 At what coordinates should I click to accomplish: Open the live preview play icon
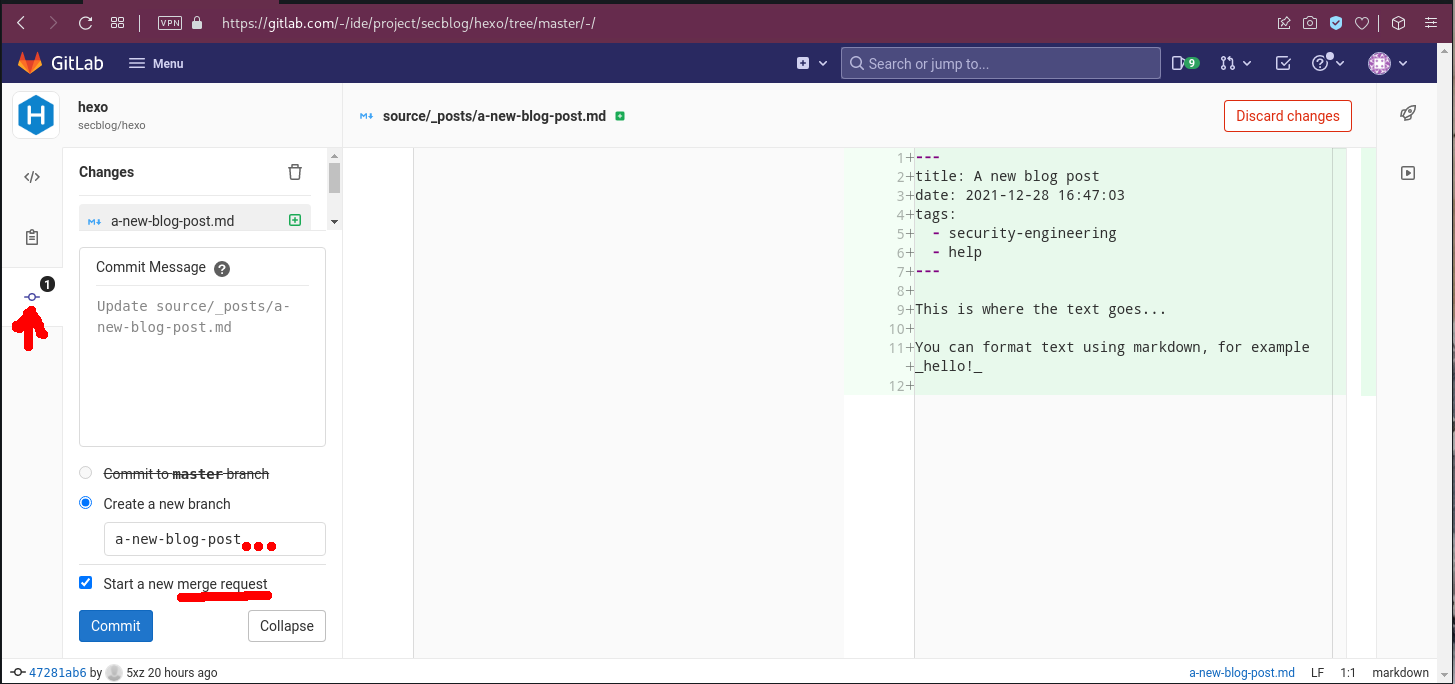[x=1408, y=173]
